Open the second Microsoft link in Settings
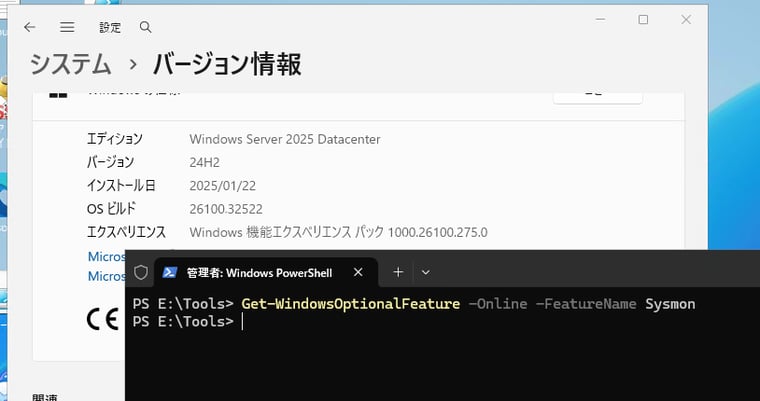The image size is (760, 401). [107, 276]
